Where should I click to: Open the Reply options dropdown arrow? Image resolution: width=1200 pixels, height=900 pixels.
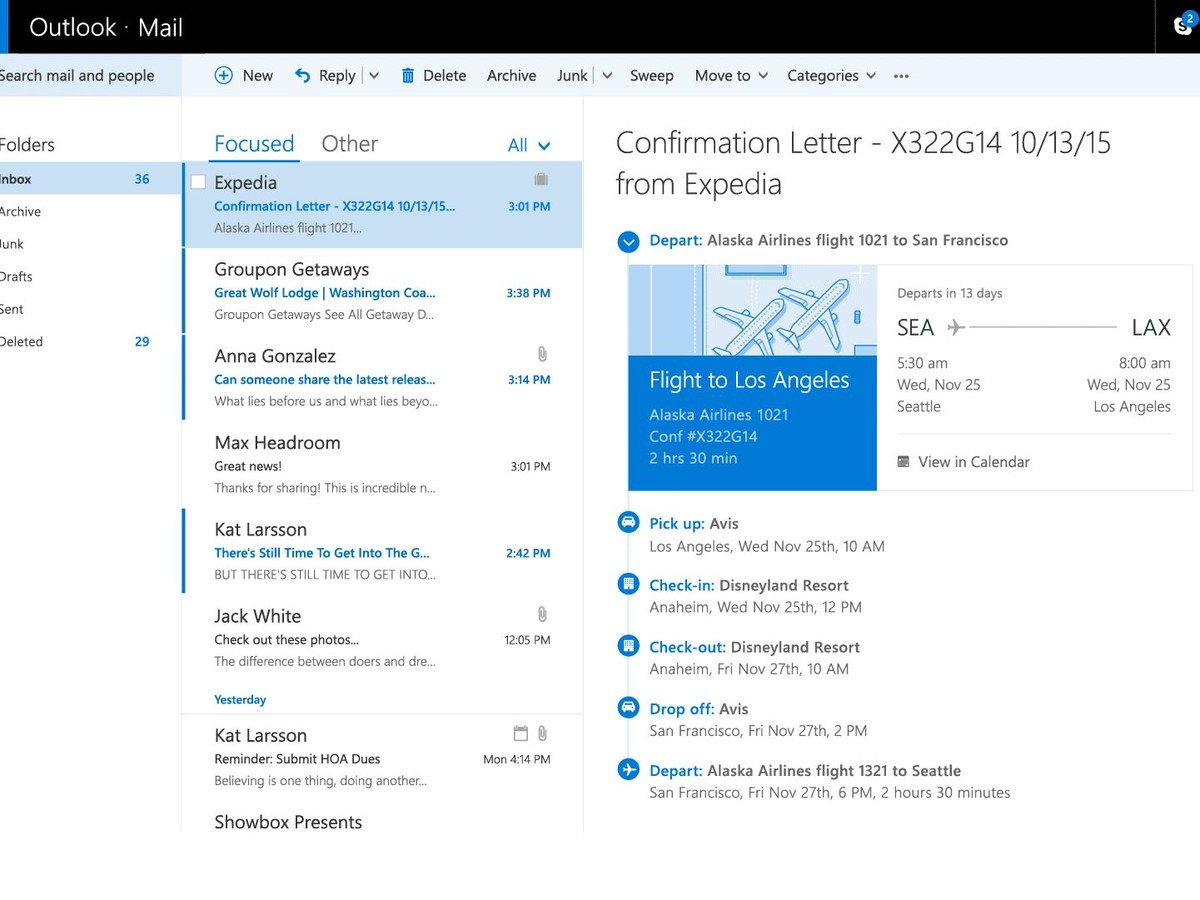[374, 76]
